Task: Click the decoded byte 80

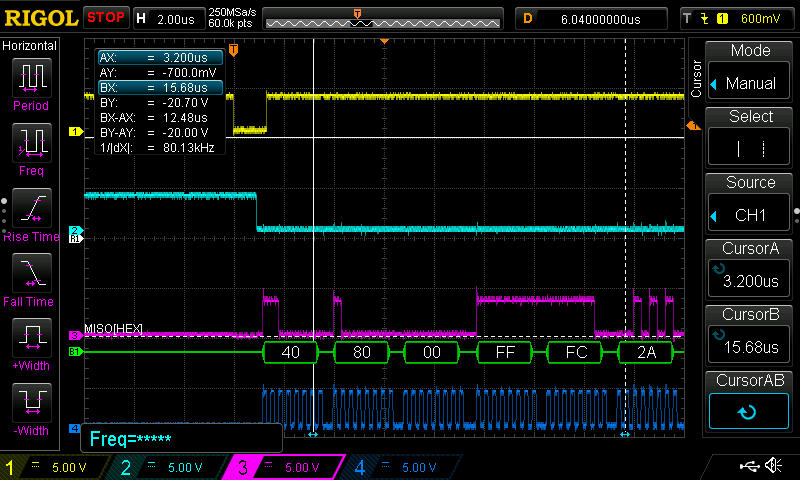Action: [361, 352]
